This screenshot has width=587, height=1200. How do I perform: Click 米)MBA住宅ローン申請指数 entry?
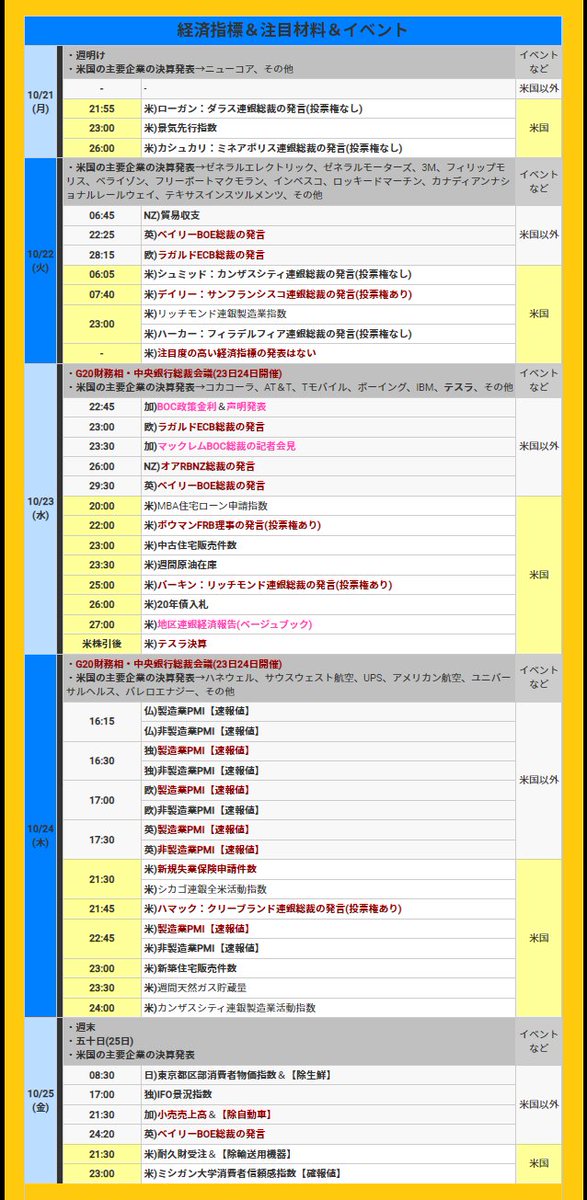(328, 506)
